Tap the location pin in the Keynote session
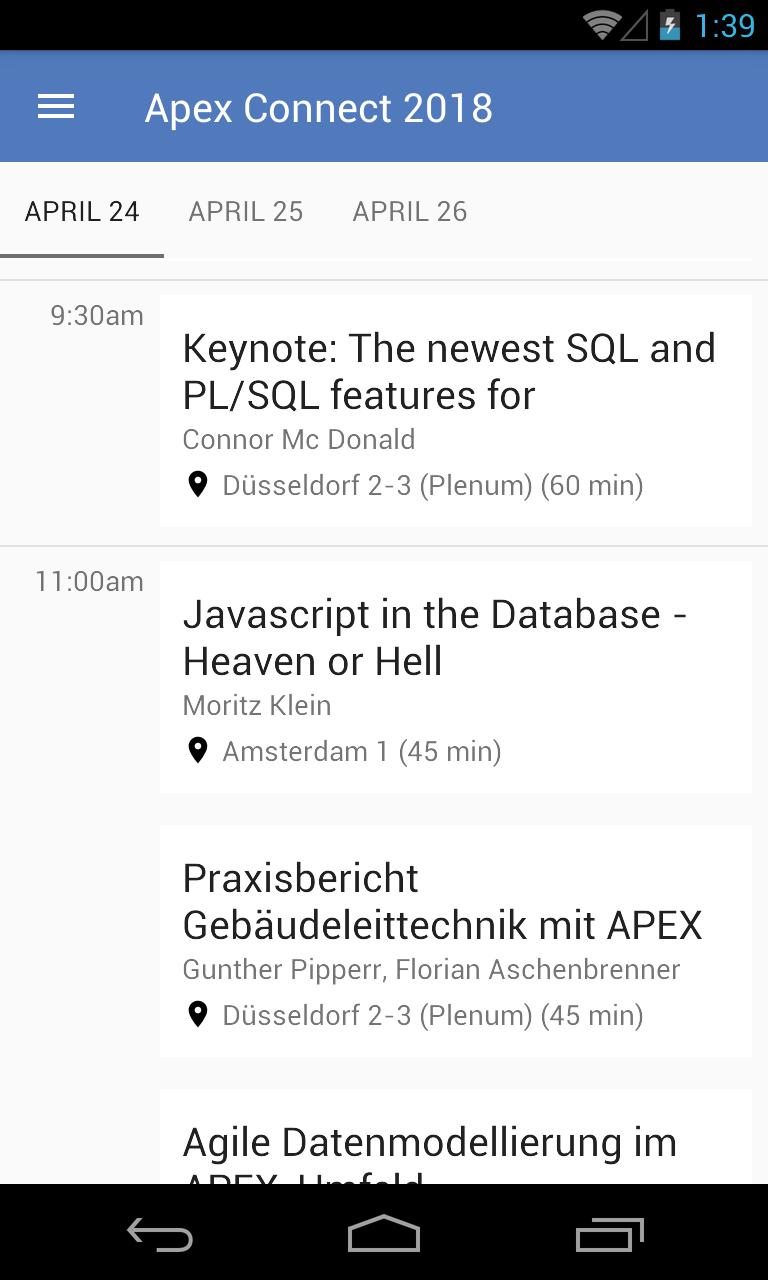 pyautogui.click(x=198, y=485)
